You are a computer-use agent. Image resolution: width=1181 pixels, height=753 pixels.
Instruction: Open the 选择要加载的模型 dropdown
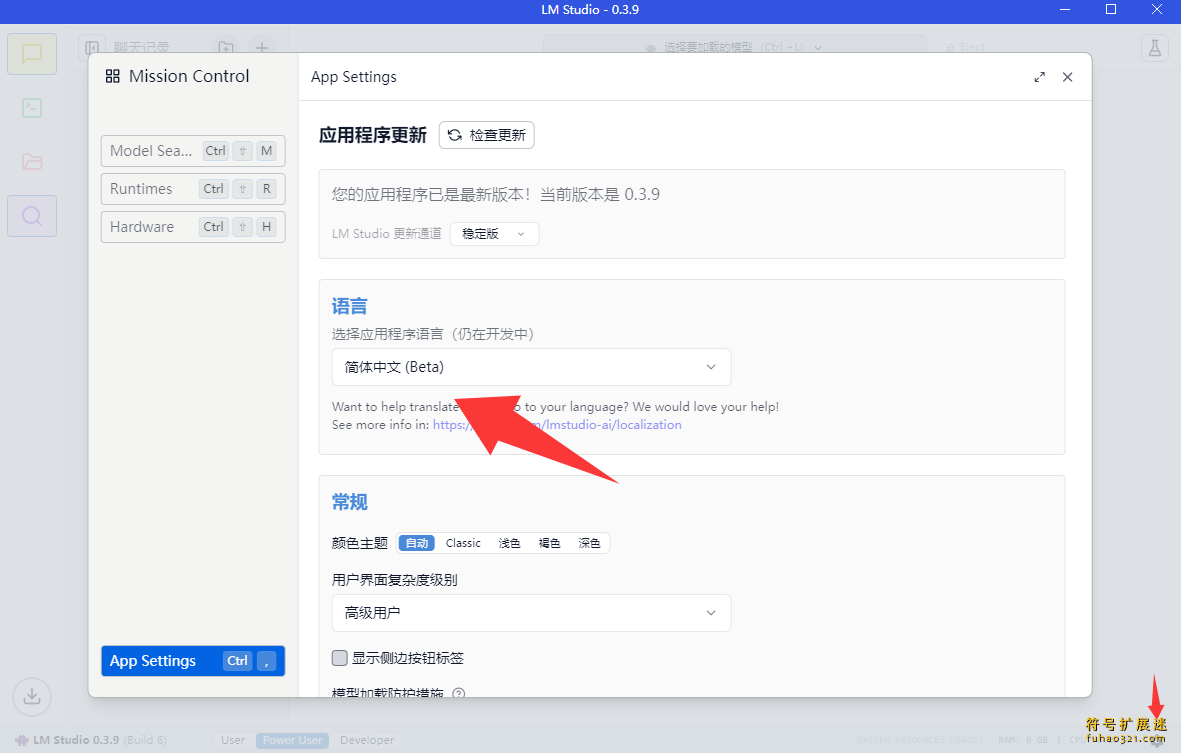[734, 47]
